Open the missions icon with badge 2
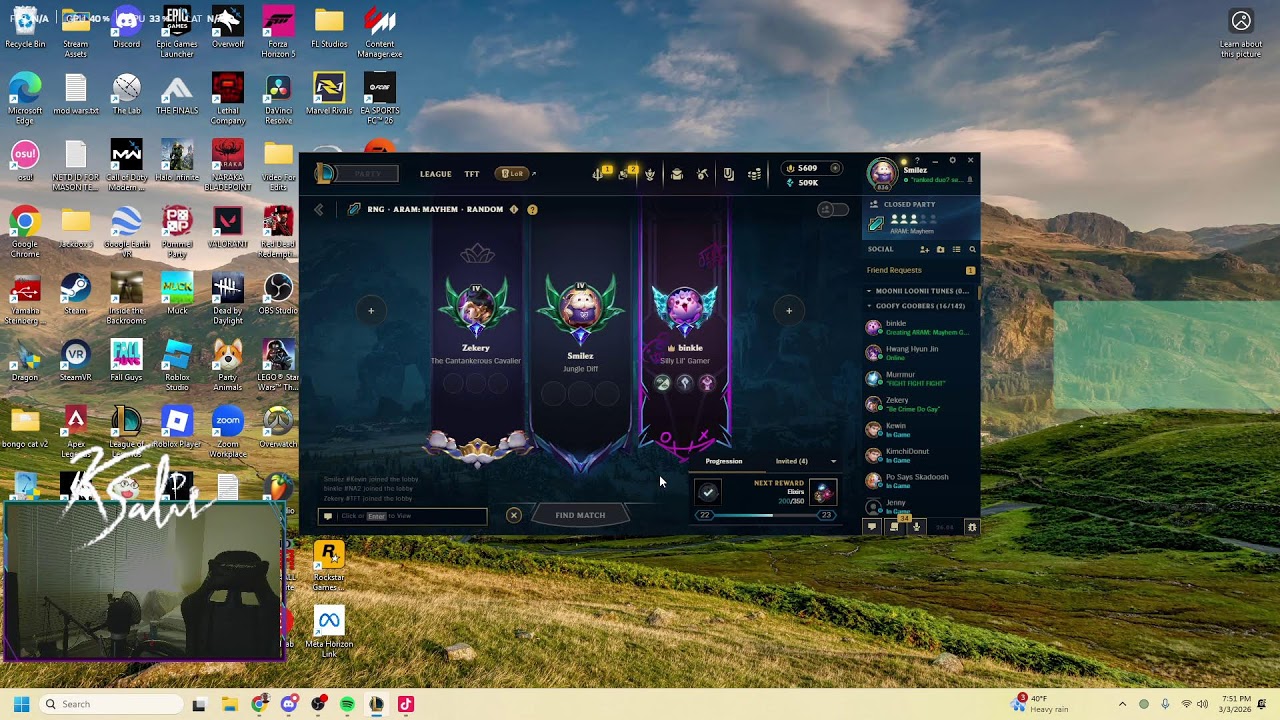1280x720 pixels. click(x=625, y=174)
